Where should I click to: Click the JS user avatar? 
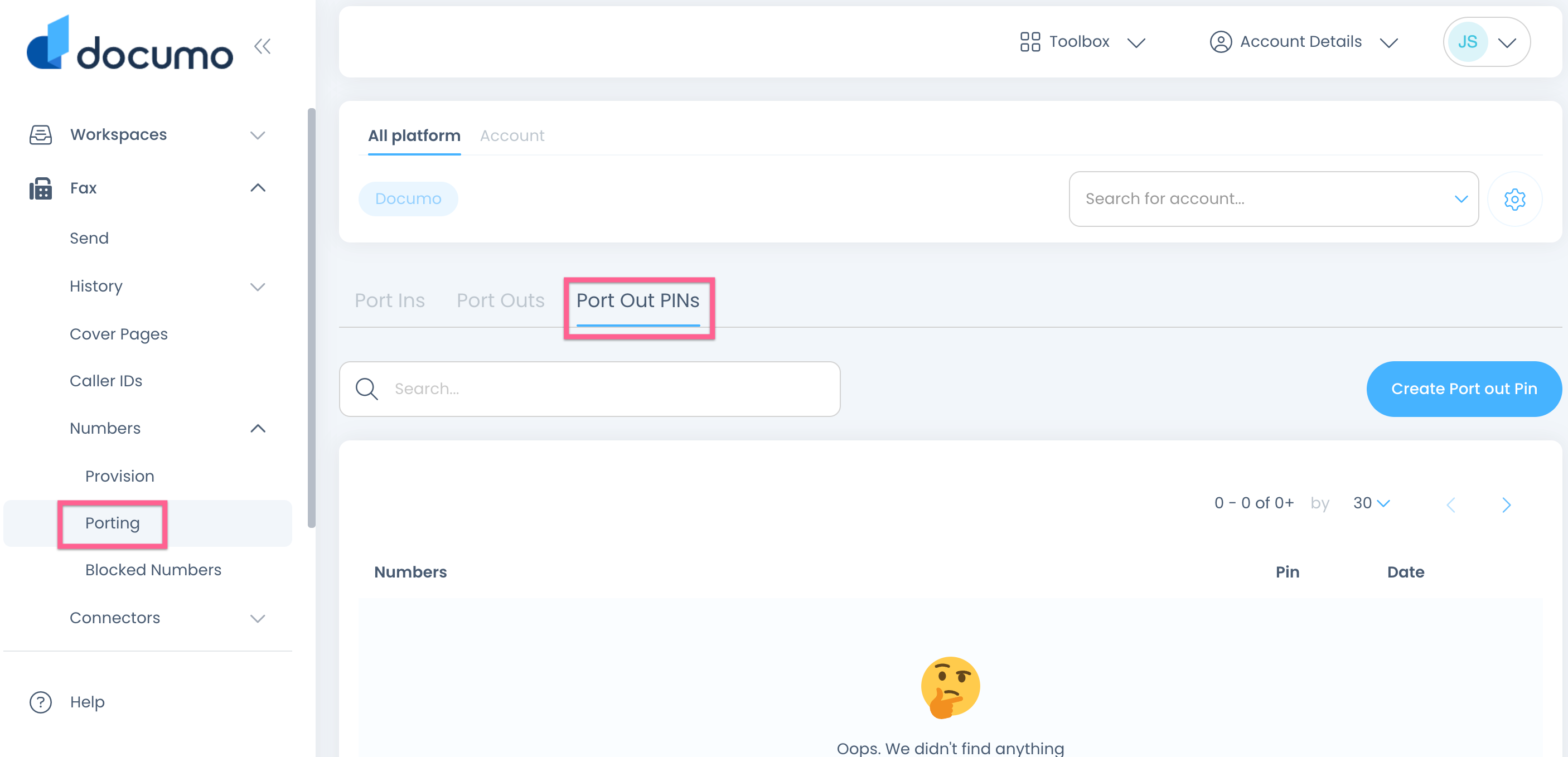click(1467, 41)
